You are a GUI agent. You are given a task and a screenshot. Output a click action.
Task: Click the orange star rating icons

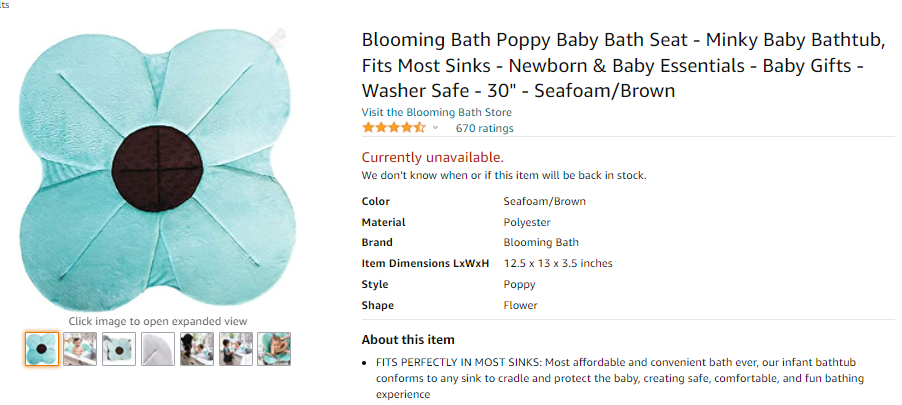click(x=393, y=128)
